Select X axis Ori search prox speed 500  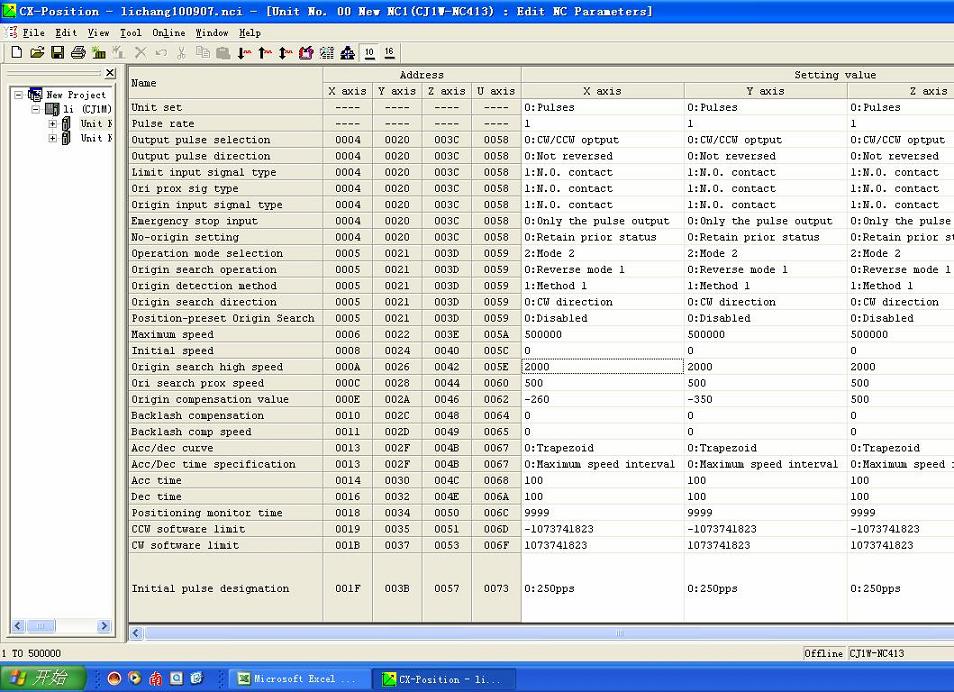point(602,383)
